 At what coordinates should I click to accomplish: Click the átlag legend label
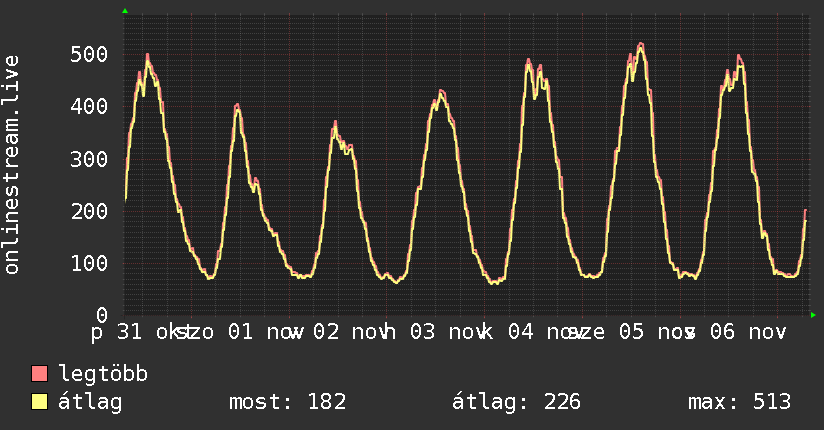[x=90, y=402]
